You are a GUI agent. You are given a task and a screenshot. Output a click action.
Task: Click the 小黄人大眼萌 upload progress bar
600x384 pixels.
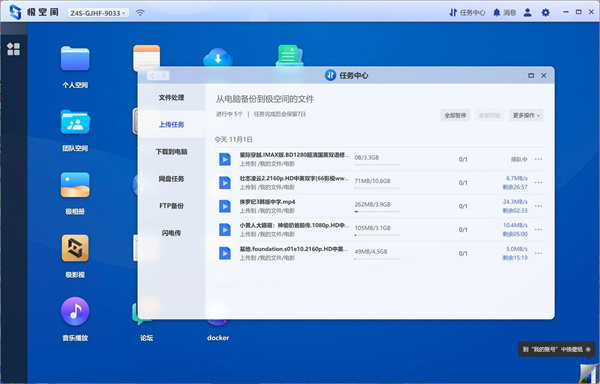377,235
